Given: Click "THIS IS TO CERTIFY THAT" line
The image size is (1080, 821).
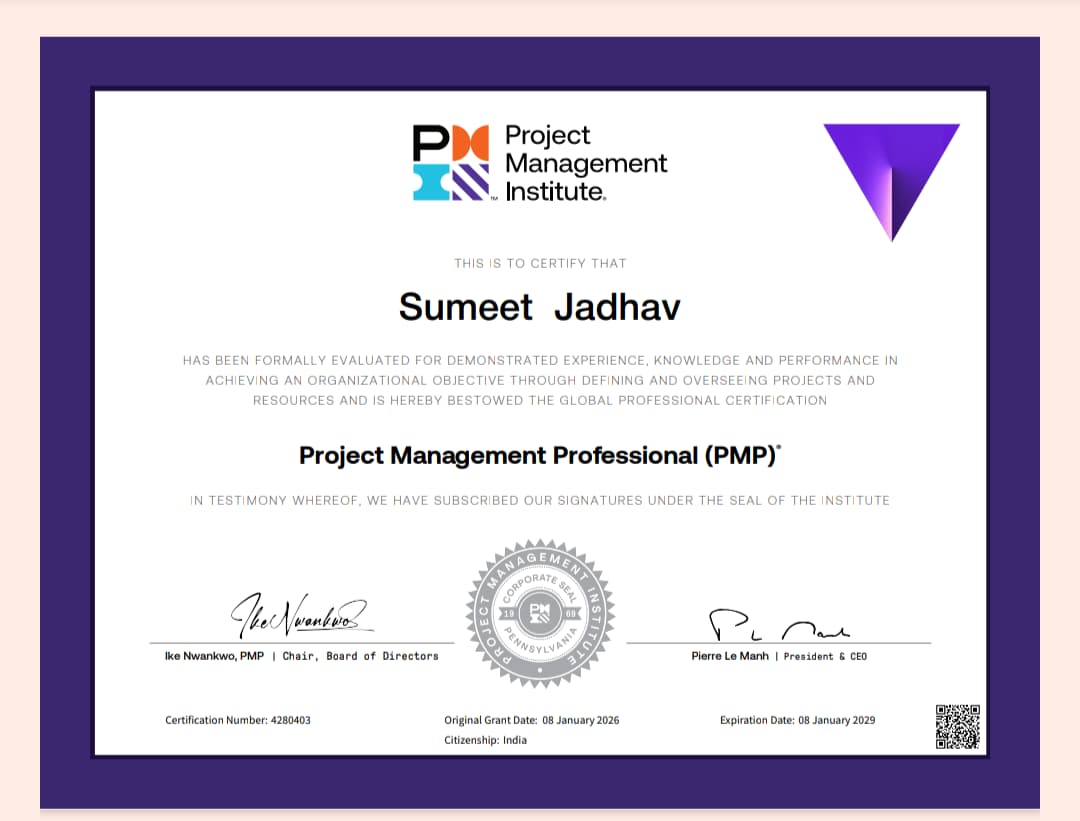Looking at the screenshot, I should [x=540, y=263].
